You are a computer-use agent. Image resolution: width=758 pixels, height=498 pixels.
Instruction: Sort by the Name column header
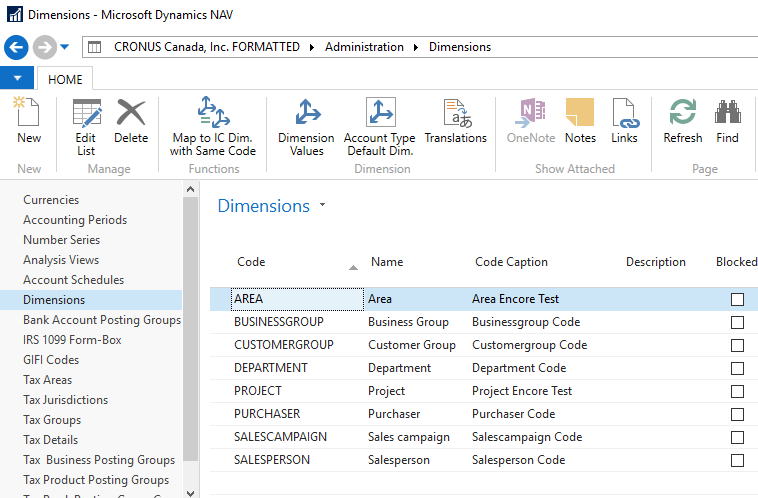click(387, 262)
